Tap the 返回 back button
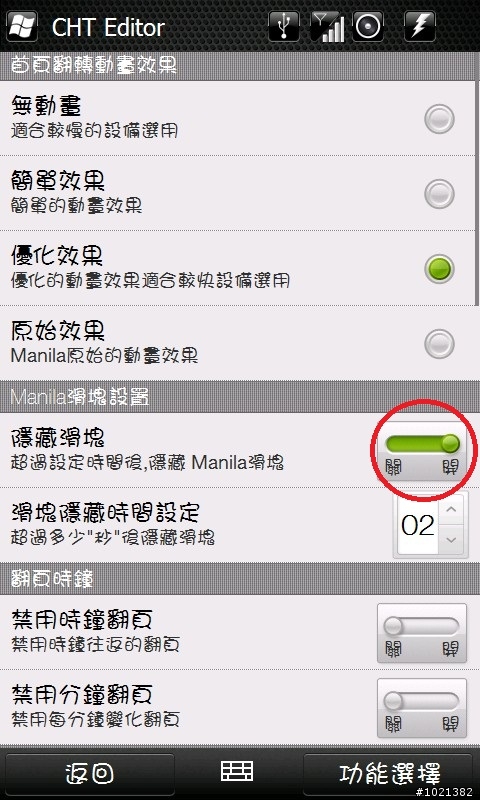 (x=90, y=773)
